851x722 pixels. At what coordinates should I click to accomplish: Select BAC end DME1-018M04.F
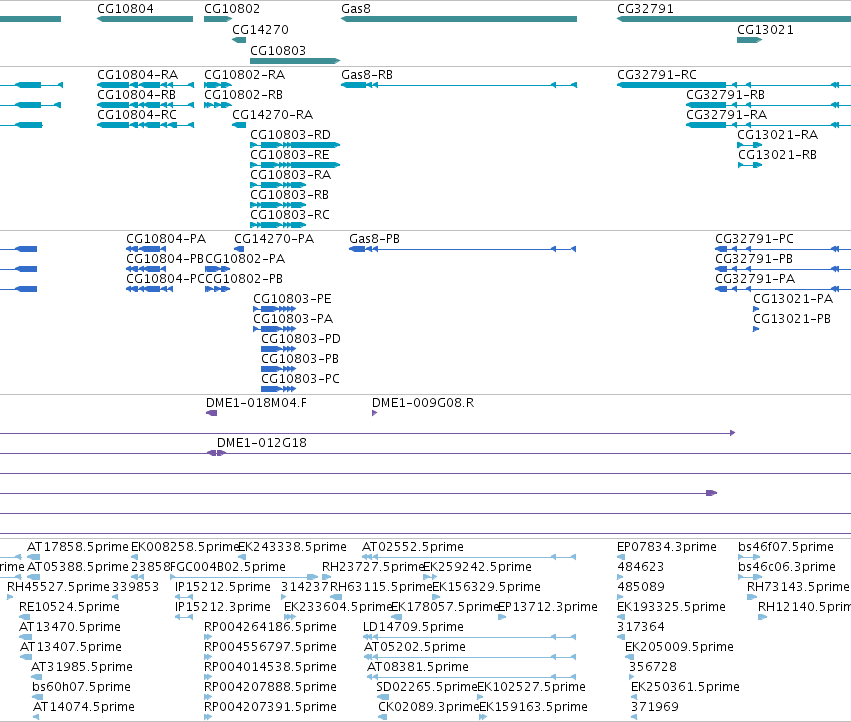212,414
